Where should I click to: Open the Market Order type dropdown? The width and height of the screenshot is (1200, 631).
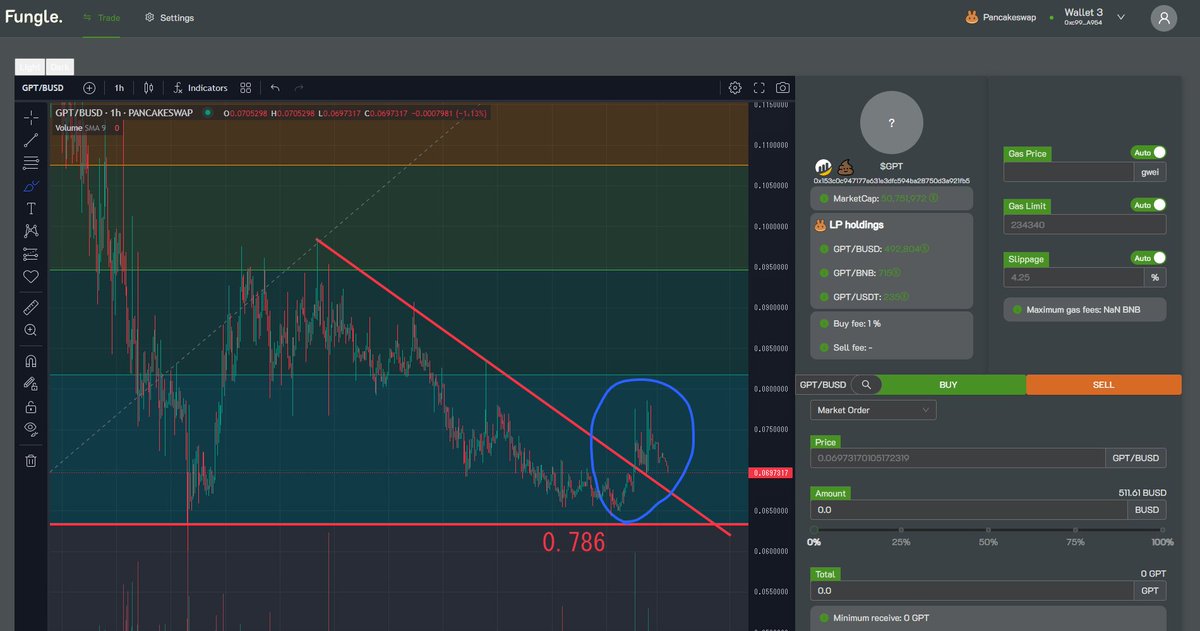click(873, 410)
